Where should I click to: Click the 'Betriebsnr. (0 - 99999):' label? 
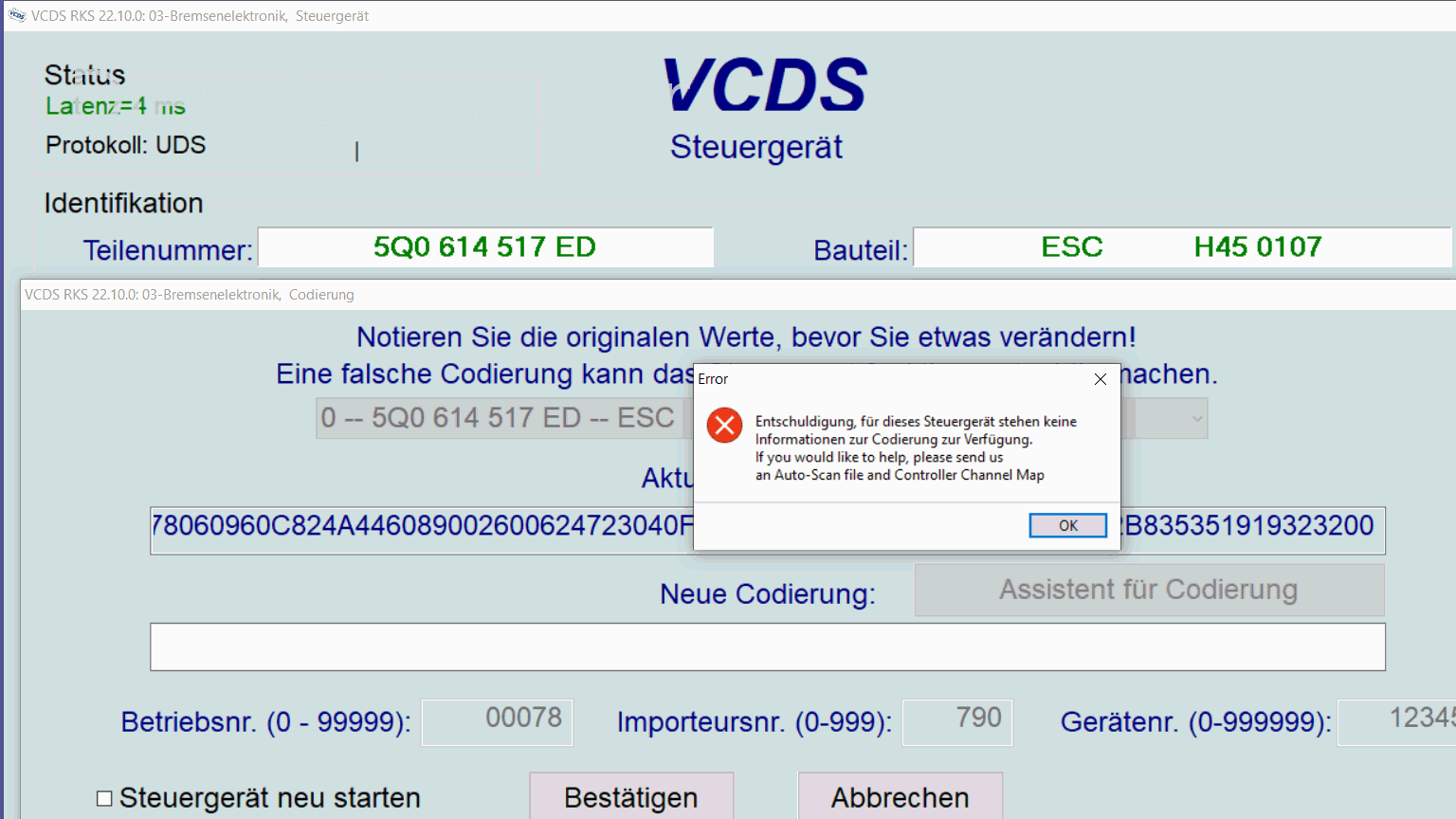click(266, 722)
